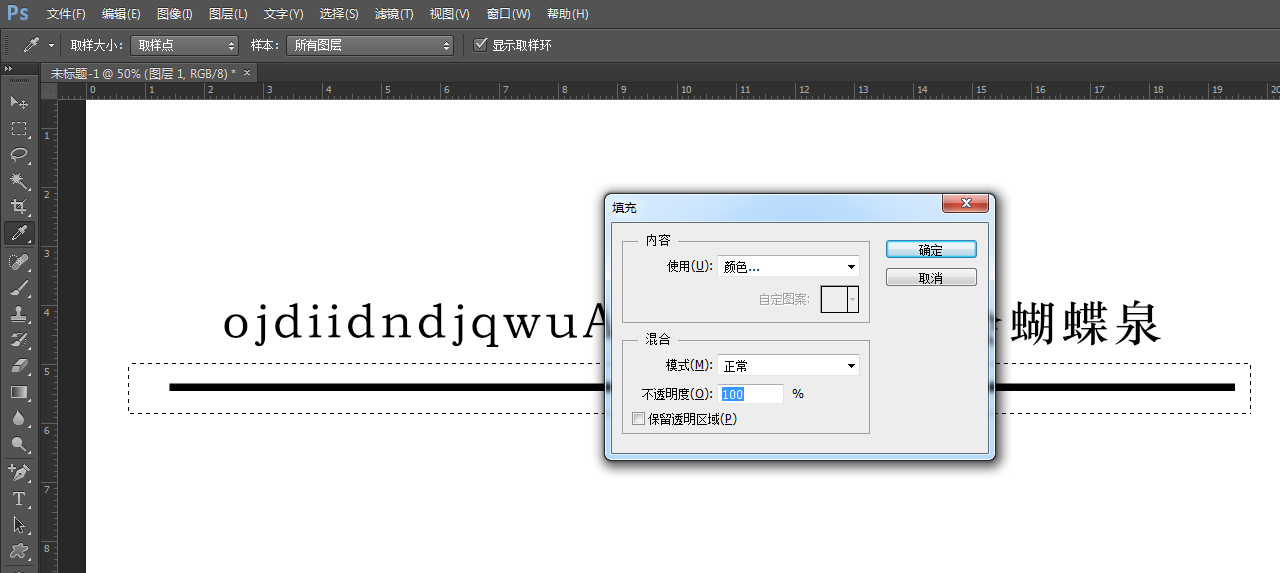Close the 填充 dialog with X

click(966, 203)
